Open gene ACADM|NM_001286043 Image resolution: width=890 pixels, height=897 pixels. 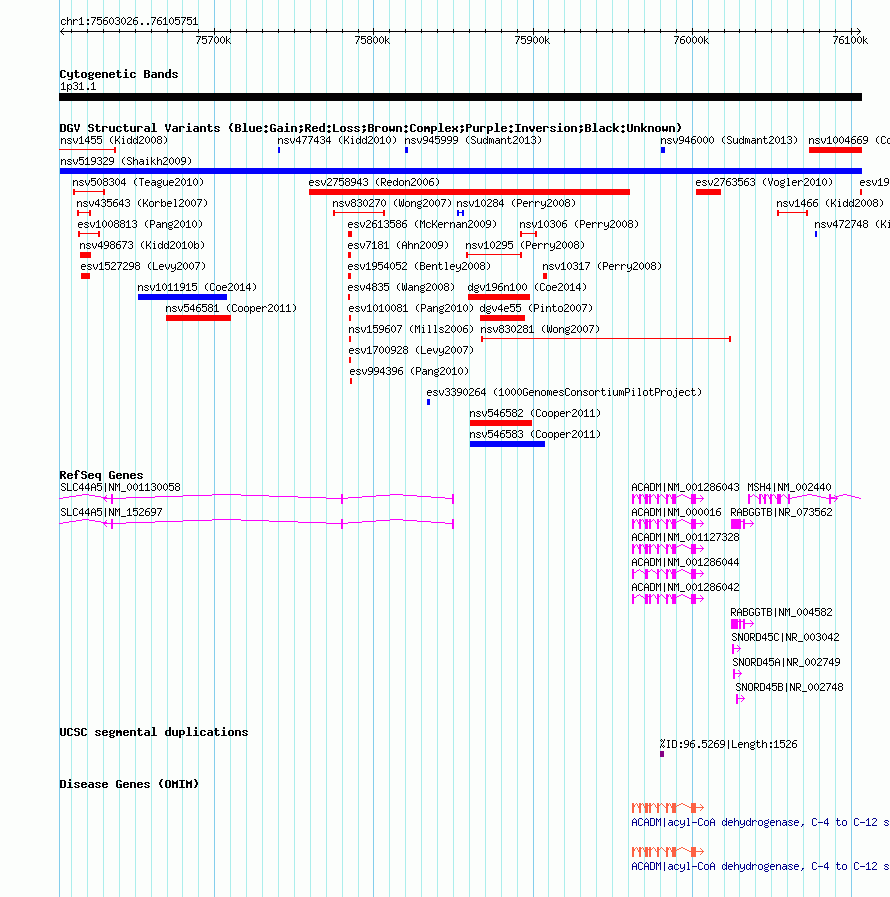tap(685, 487)
